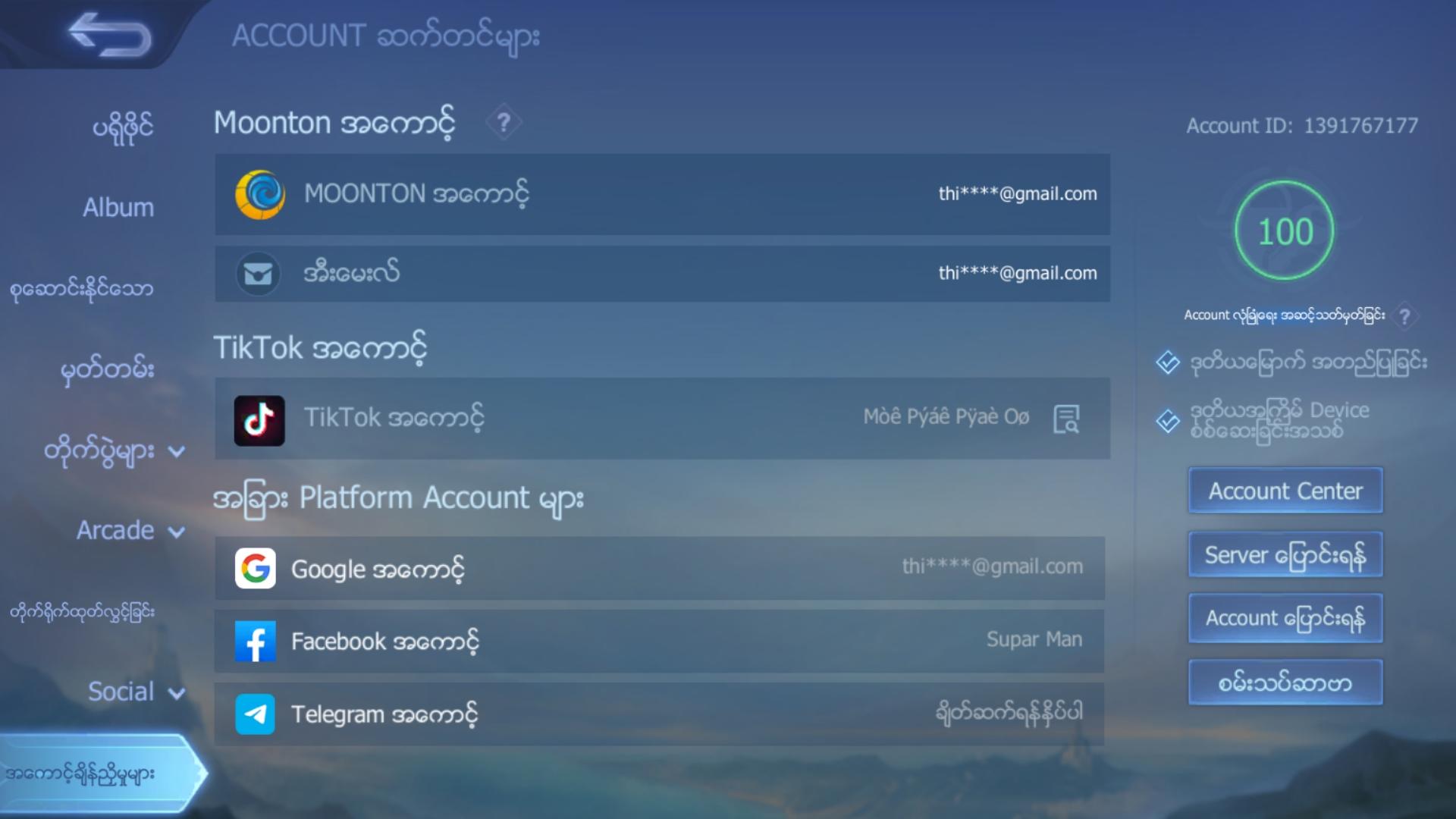This screenshot has height=819, width=1456.
Task: Click the Account လုံခြုံရေး level label
Action: tap(1285, 315)
